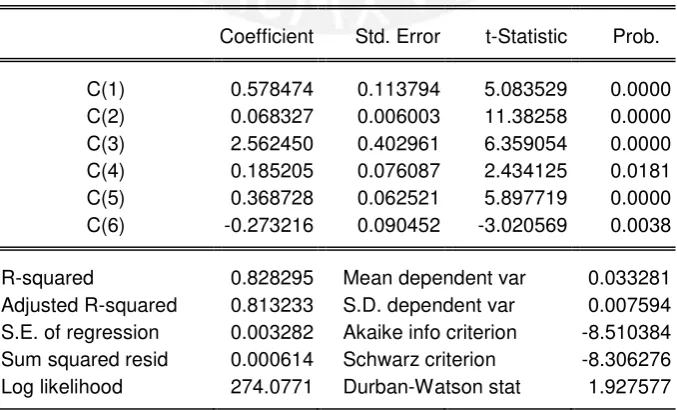
Task: Select the Mean dependent var label
Action: (434, 278)
